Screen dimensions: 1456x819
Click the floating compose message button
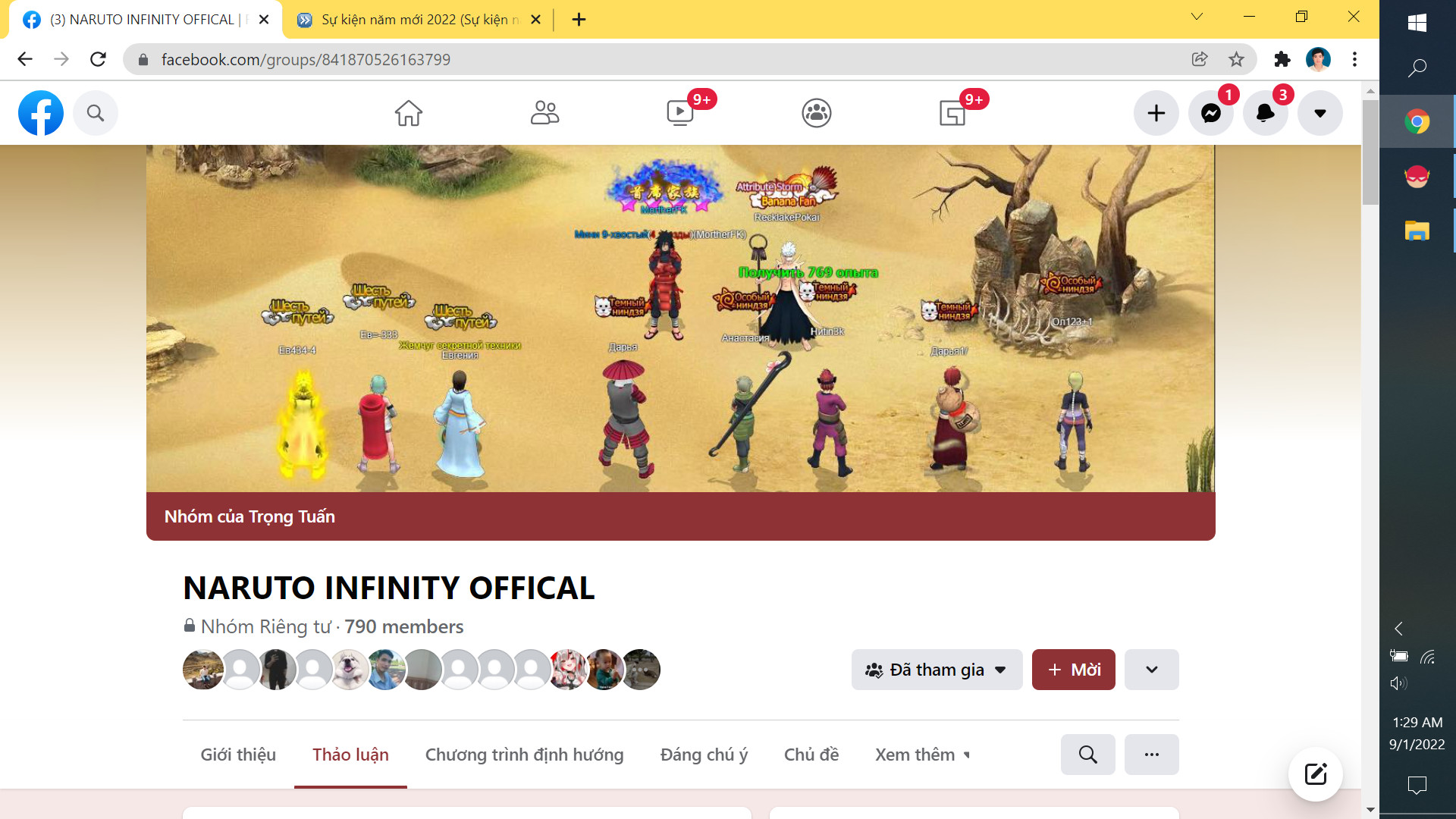[x=1315, y=774]
